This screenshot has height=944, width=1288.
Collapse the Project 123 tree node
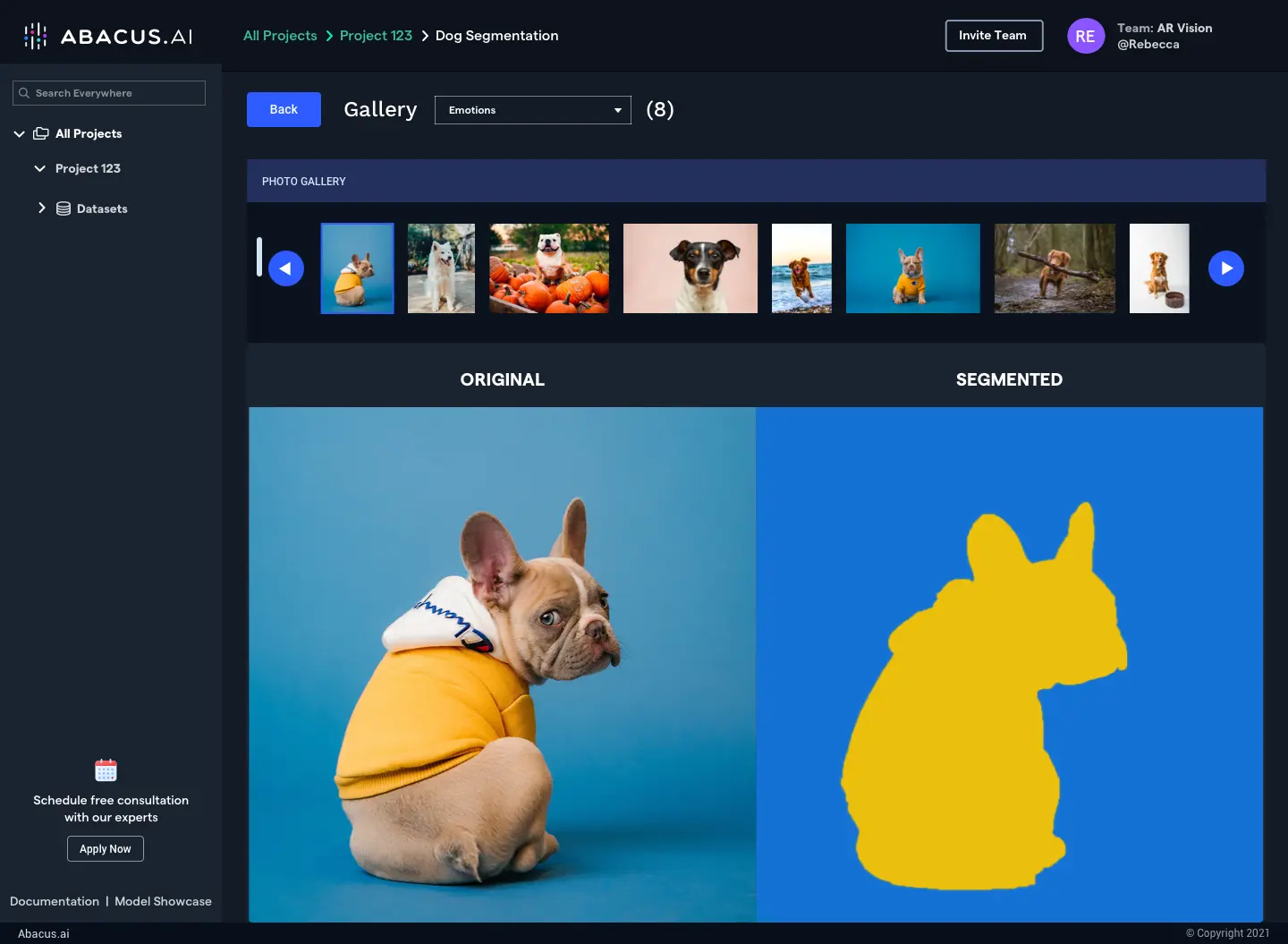click(39, 168)
